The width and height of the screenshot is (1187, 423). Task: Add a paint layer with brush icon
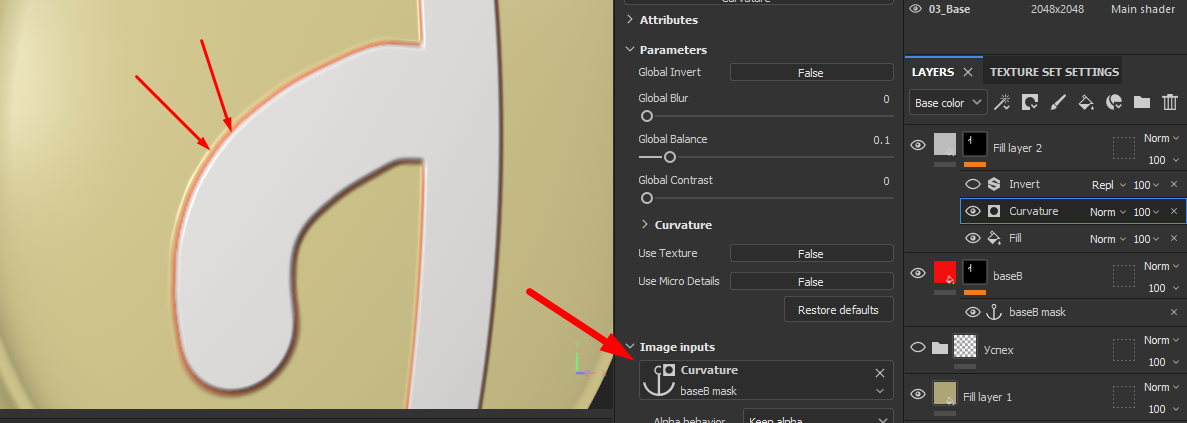point(1058,102)
